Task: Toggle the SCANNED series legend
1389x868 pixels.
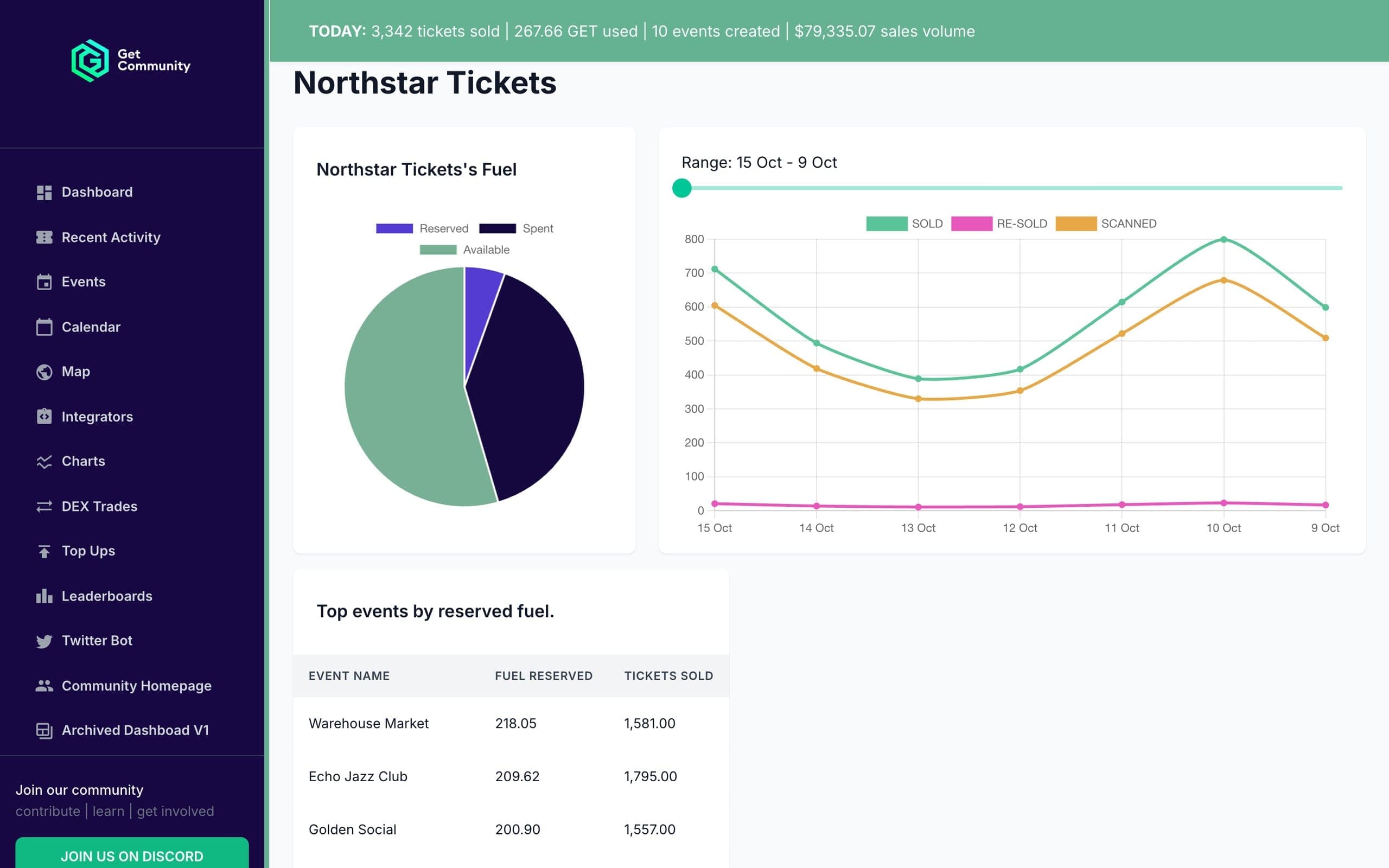Action: point(1106,224)
